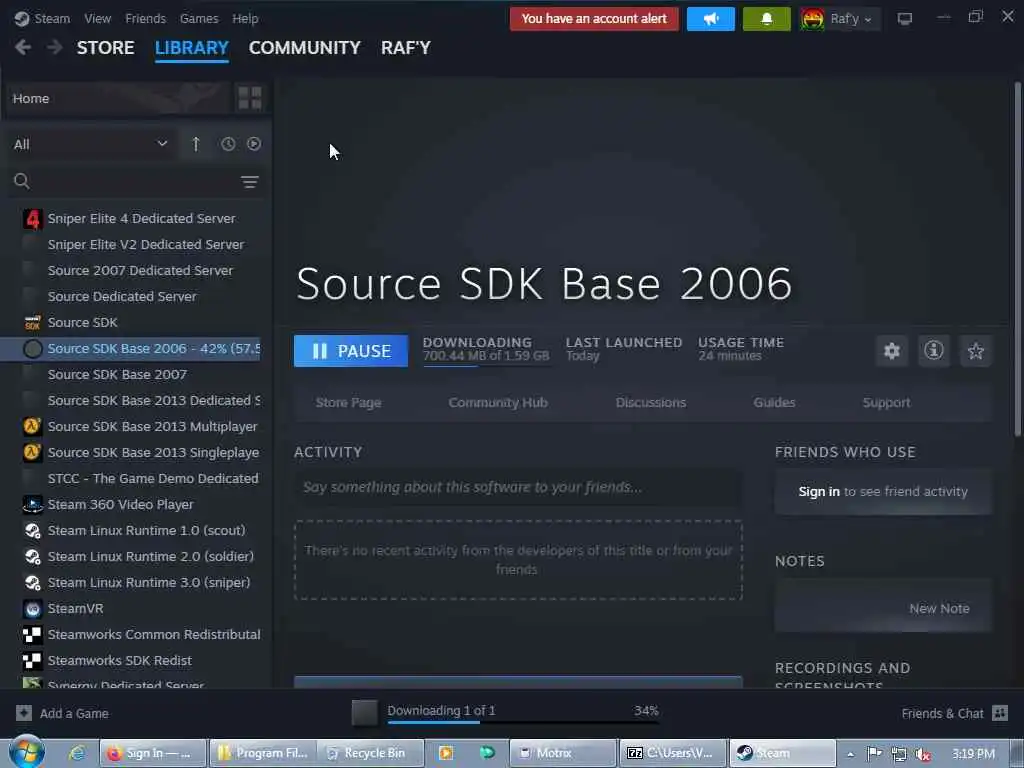Click the muted volume tray icon
Screen dimensions: 1024x768
click(923, 754)
